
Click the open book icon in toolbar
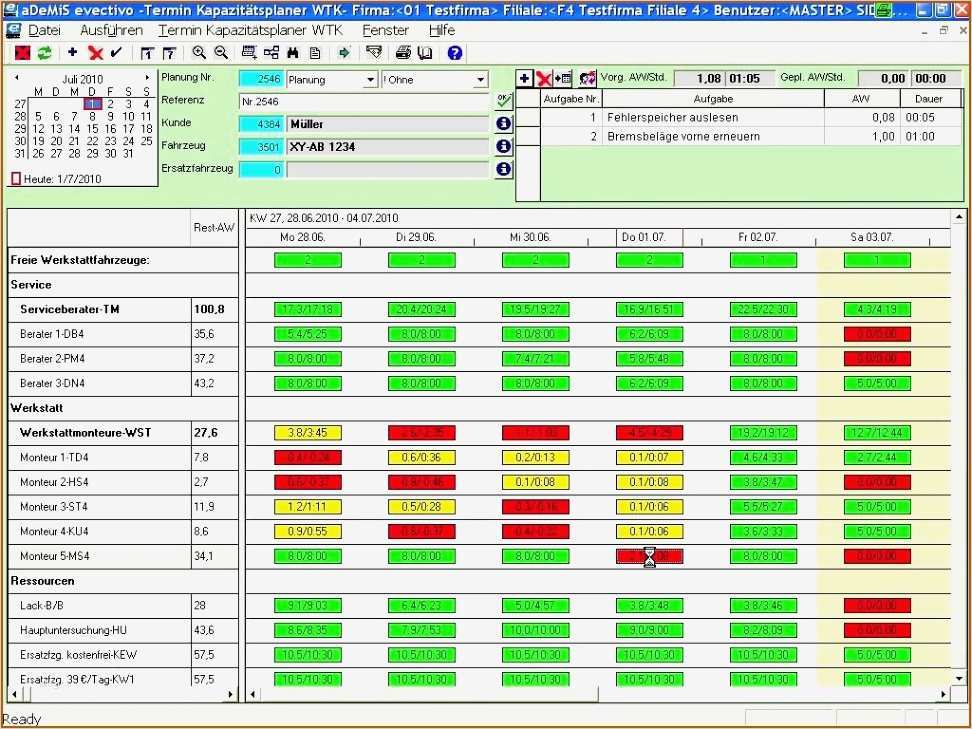[x=425, y=53]
